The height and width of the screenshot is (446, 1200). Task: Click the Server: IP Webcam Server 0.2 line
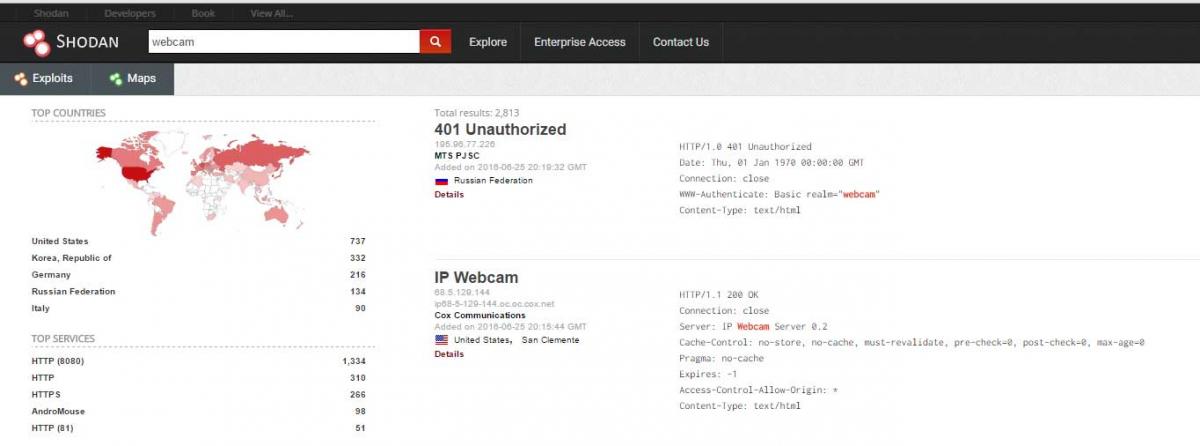(x=753, y=326)
